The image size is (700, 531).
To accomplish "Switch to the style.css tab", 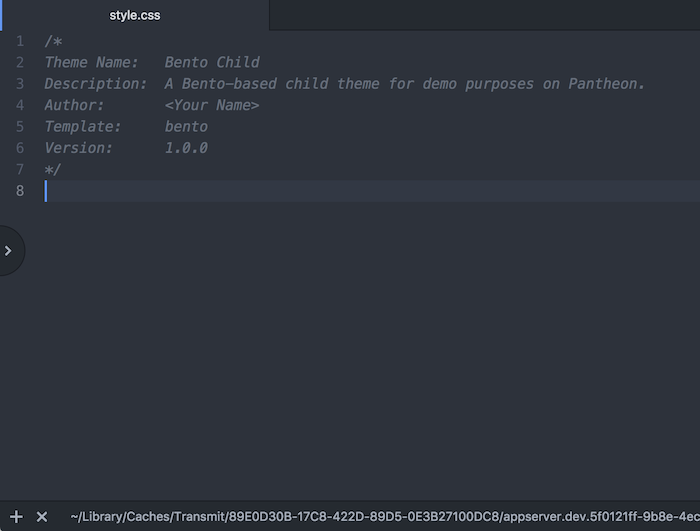I will [135, 15].
